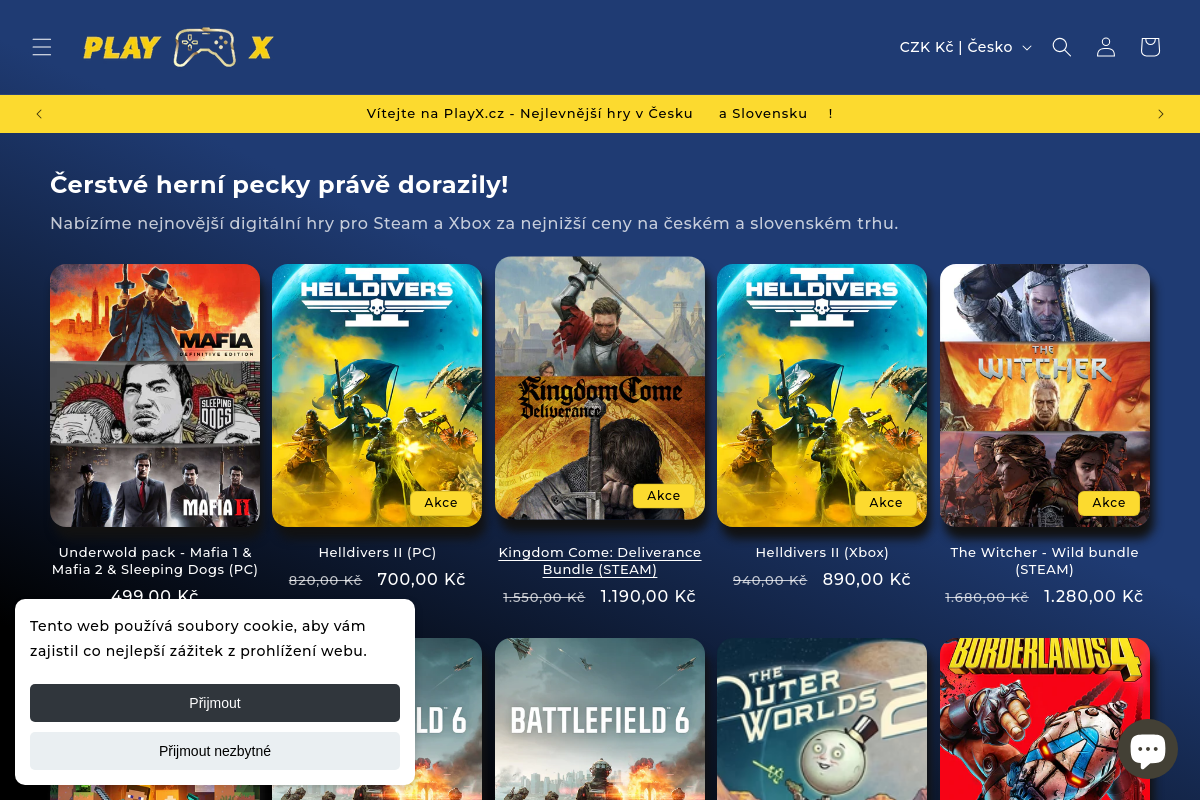Viewport: 1200px width, 800px height.
Task: Click the Vítejte na PlayX.cz announcement text
Action: point(600,114)
